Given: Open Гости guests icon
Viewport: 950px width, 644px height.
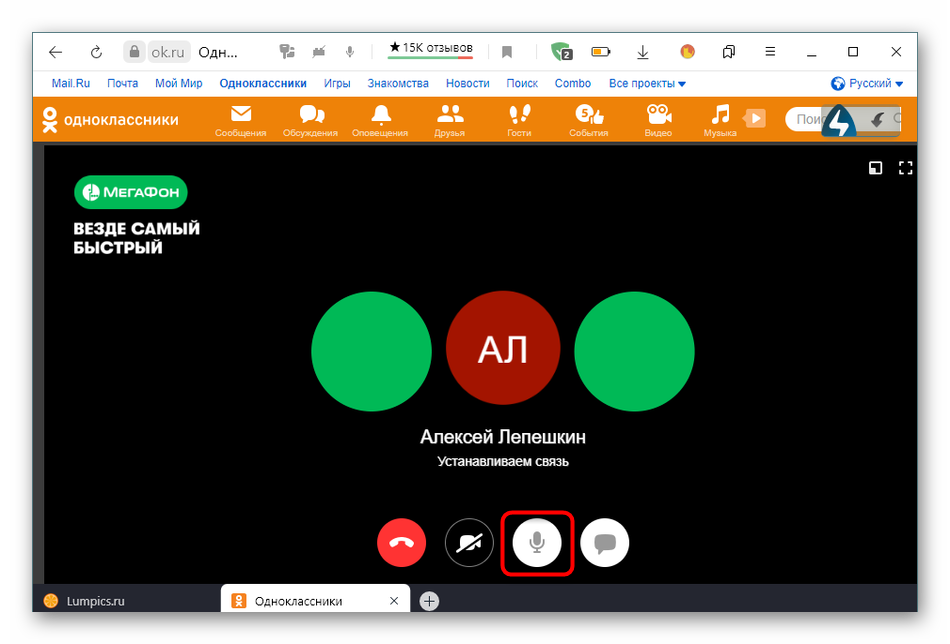Looking at the screenshot, I should pos(519,119).
